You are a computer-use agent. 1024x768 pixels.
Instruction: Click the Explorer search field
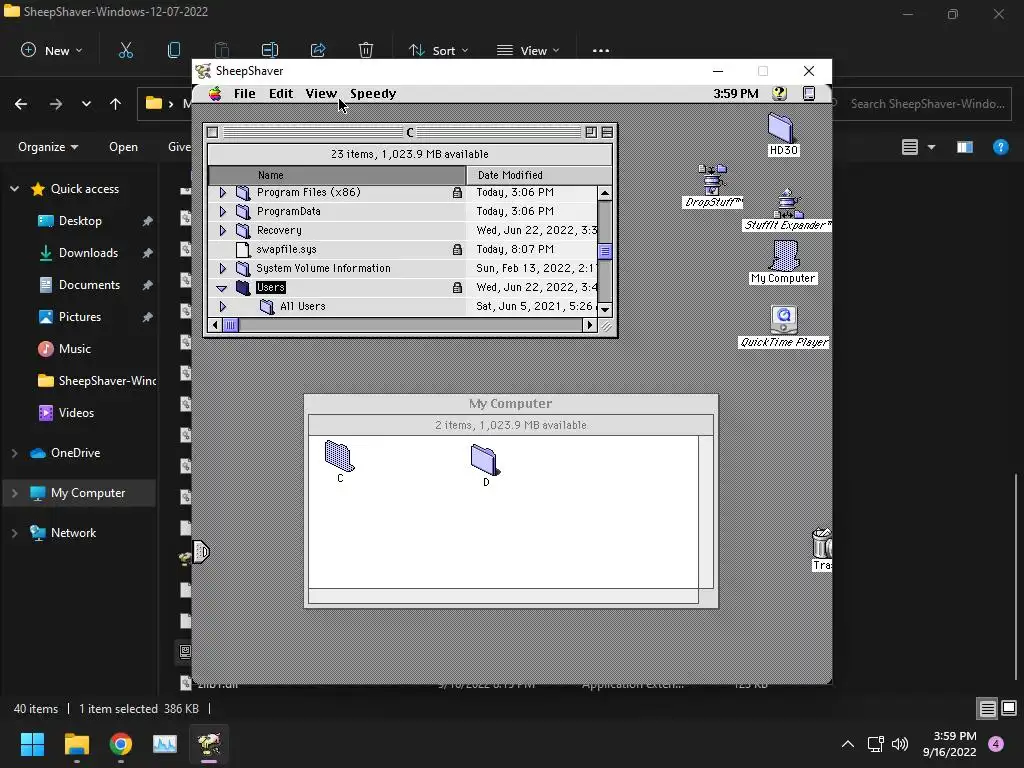tap(921, 104)
